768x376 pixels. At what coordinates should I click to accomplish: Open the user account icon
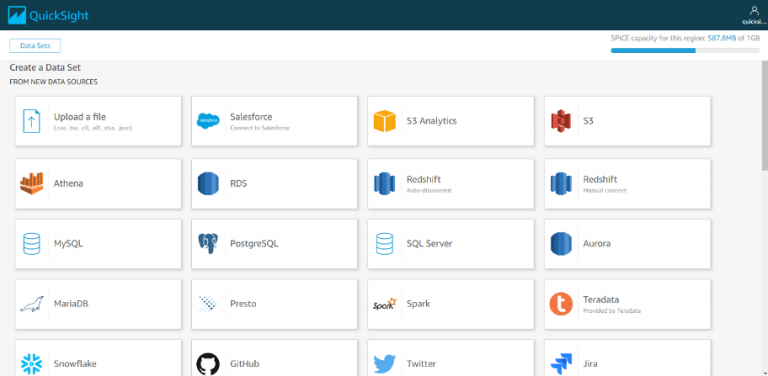pos(754,11)
